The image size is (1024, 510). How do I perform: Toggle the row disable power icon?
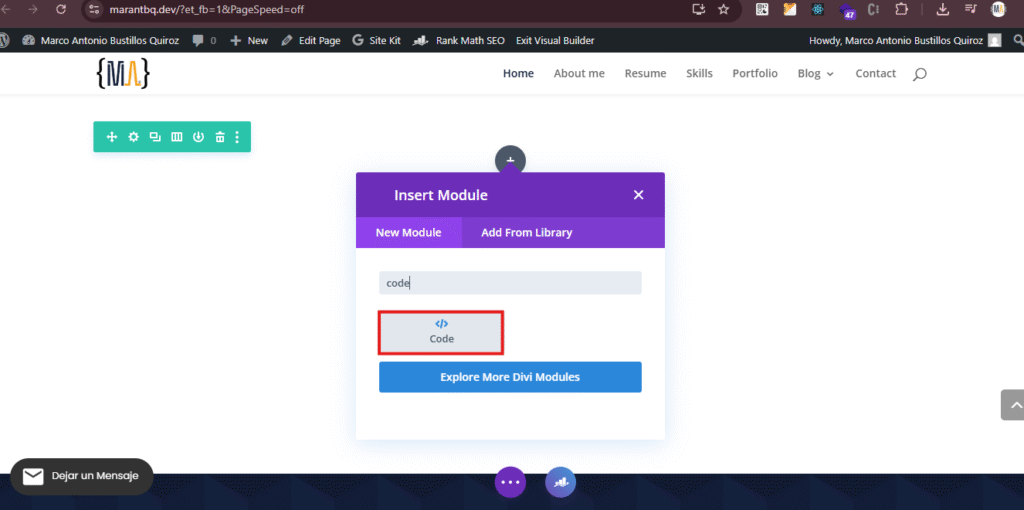(198, 137)
